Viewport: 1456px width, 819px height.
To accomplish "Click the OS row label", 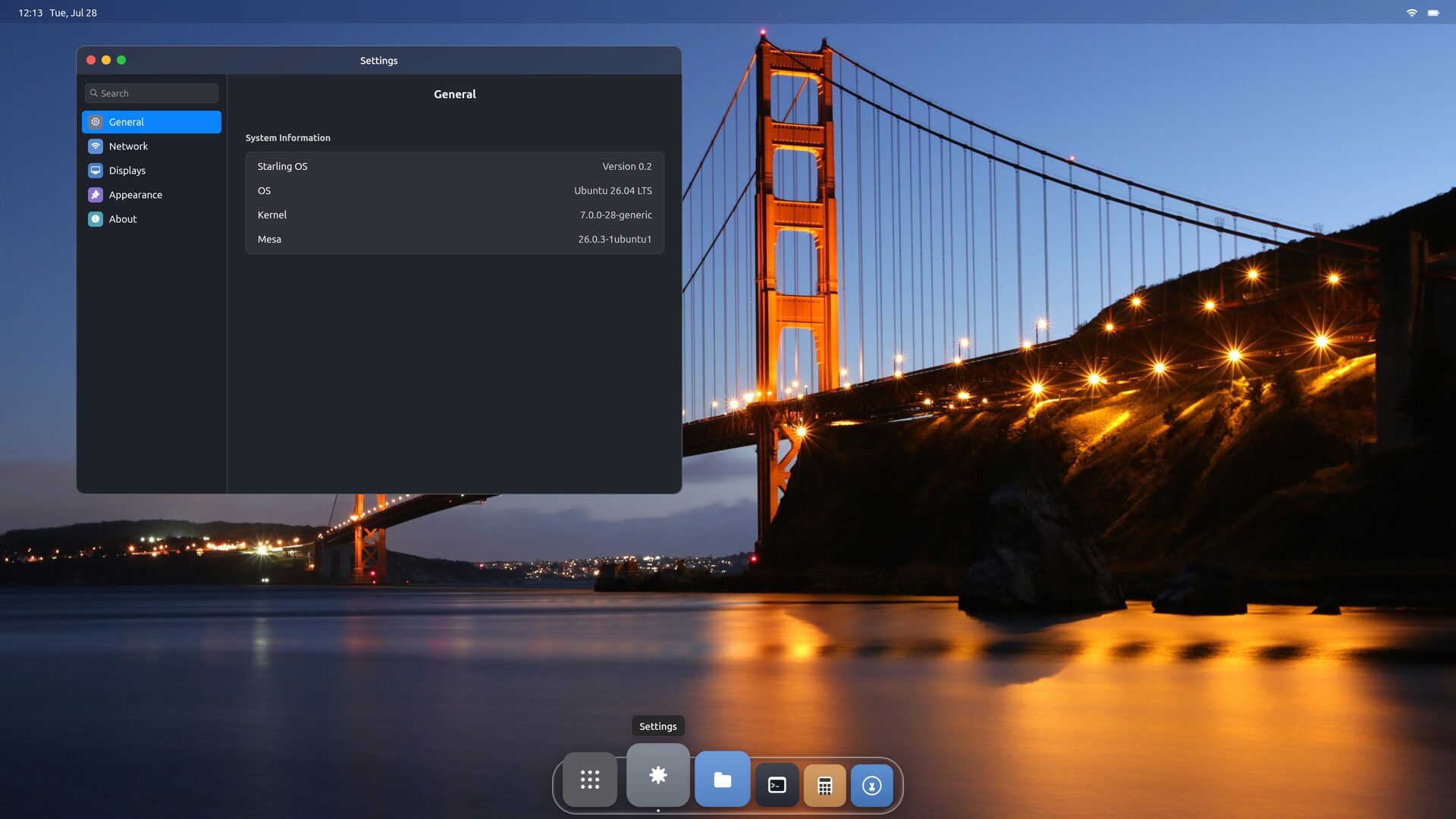I will click(x=264, y=190).
